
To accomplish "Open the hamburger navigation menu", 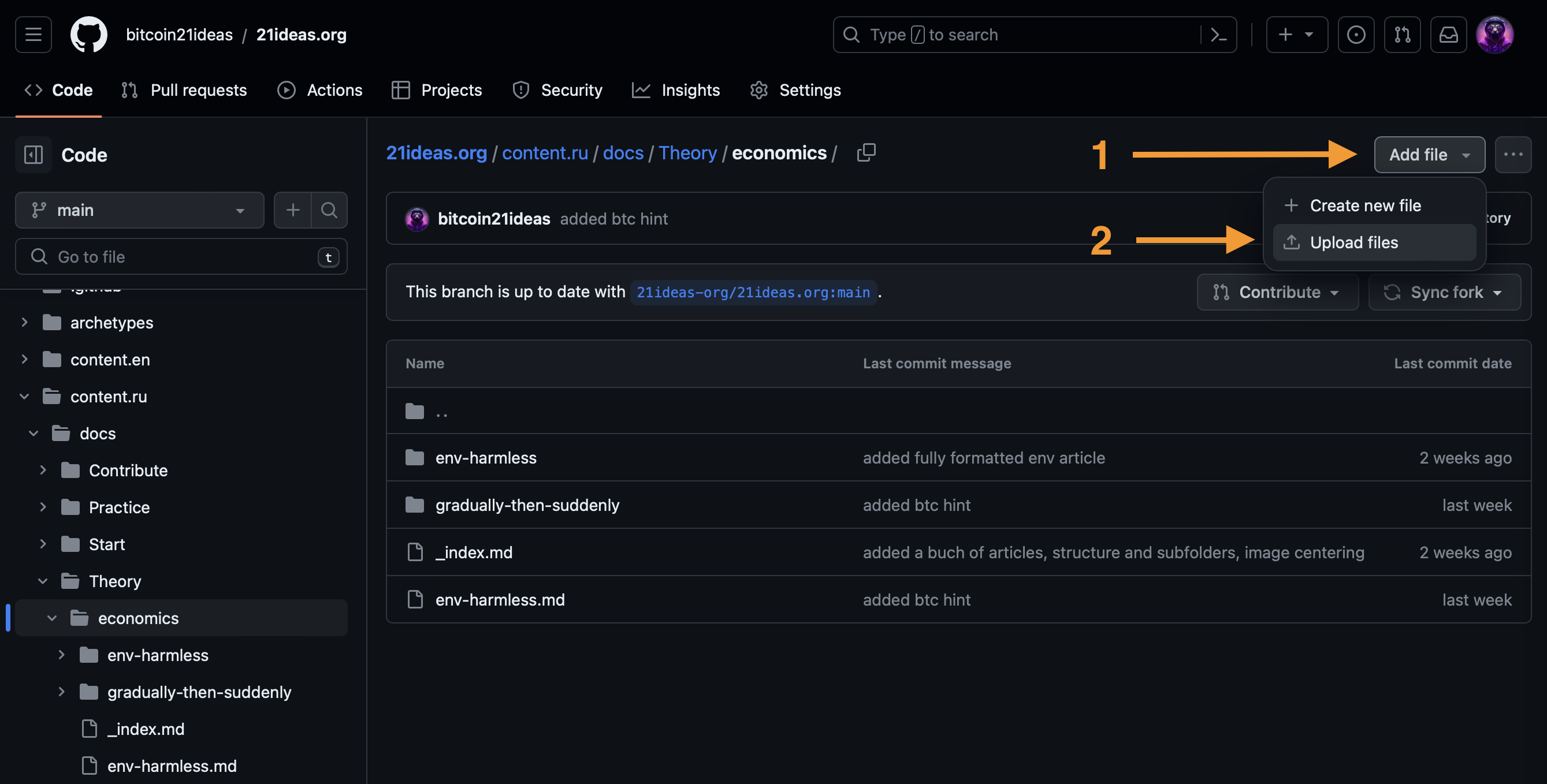I will (33, 35).
